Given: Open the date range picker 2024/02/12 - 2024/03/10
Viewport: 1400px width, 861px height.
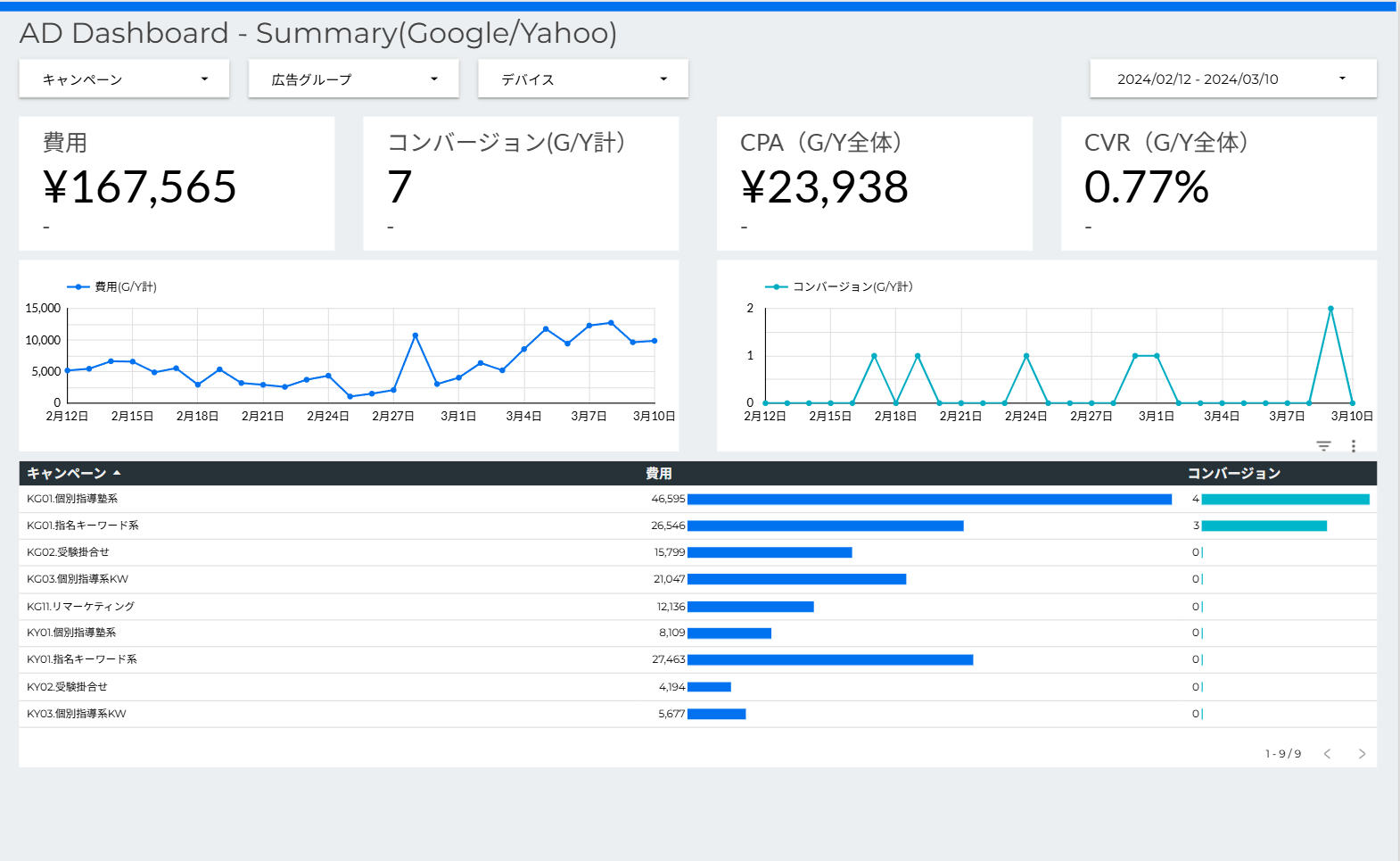Looking at the screenshot, I should coord(1232,79).
